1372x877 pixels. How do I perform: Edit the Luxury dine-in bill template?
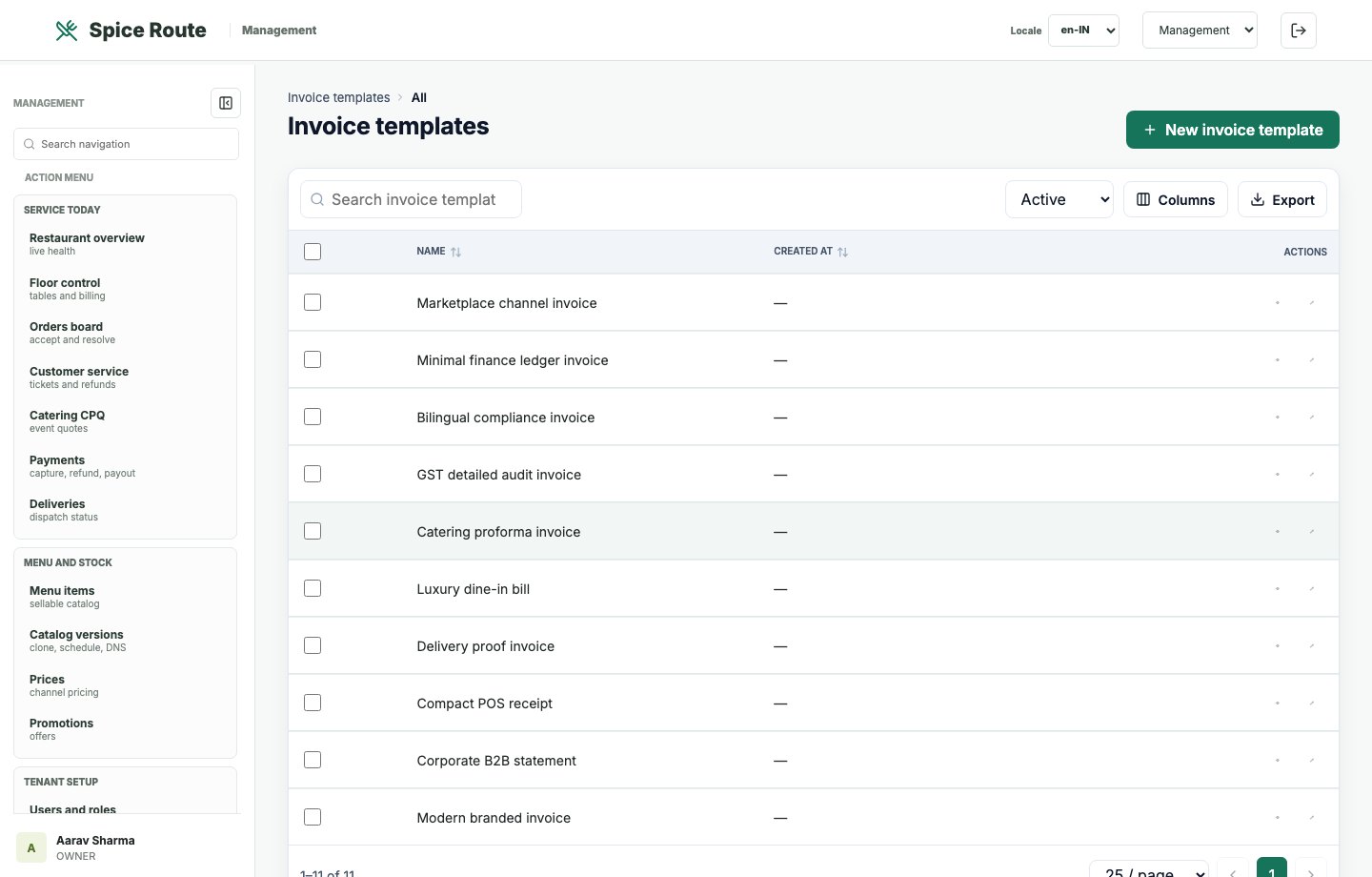point(1312,589)
